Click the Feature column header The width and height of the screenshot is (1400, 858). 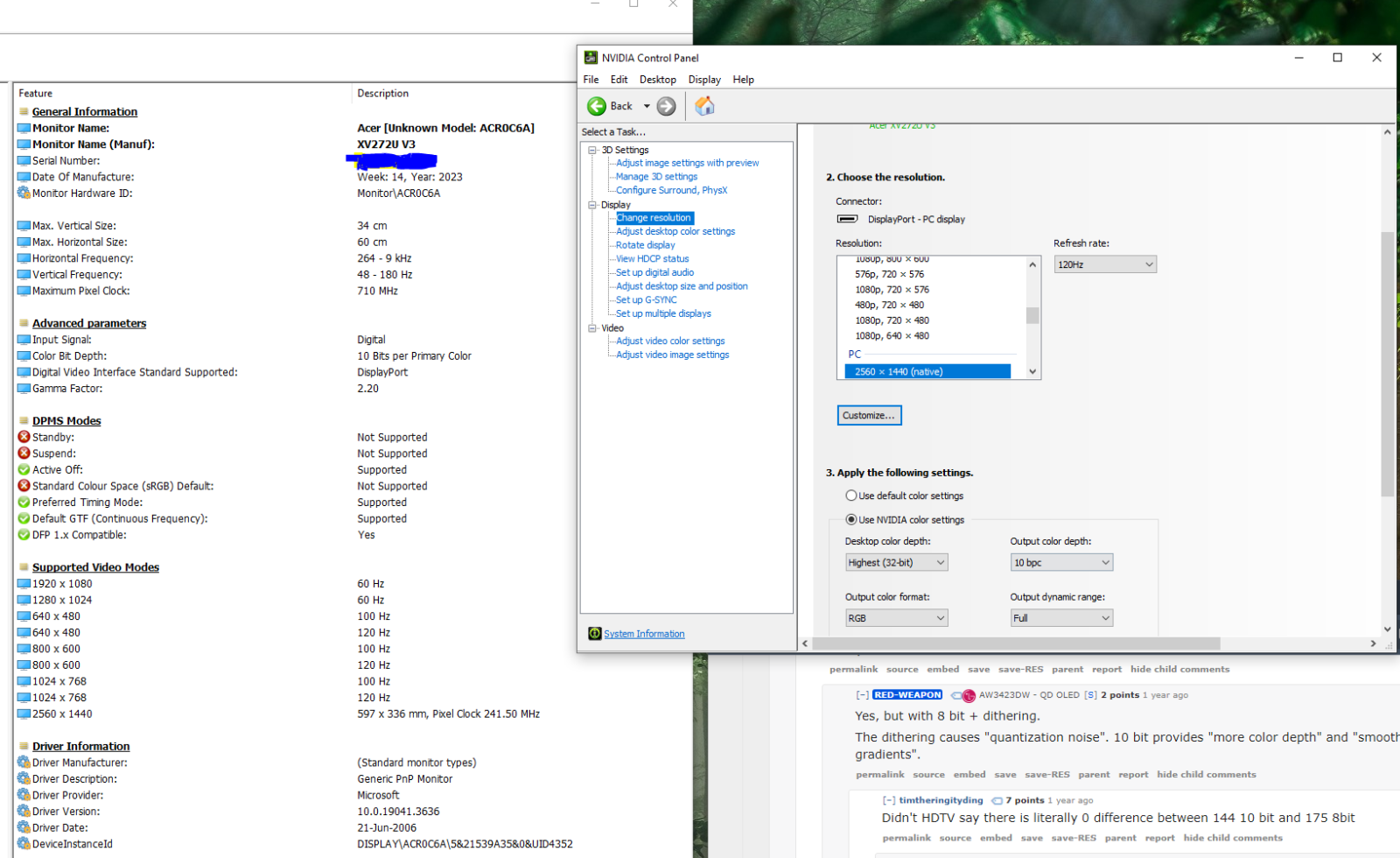click(x=36, y=94)
